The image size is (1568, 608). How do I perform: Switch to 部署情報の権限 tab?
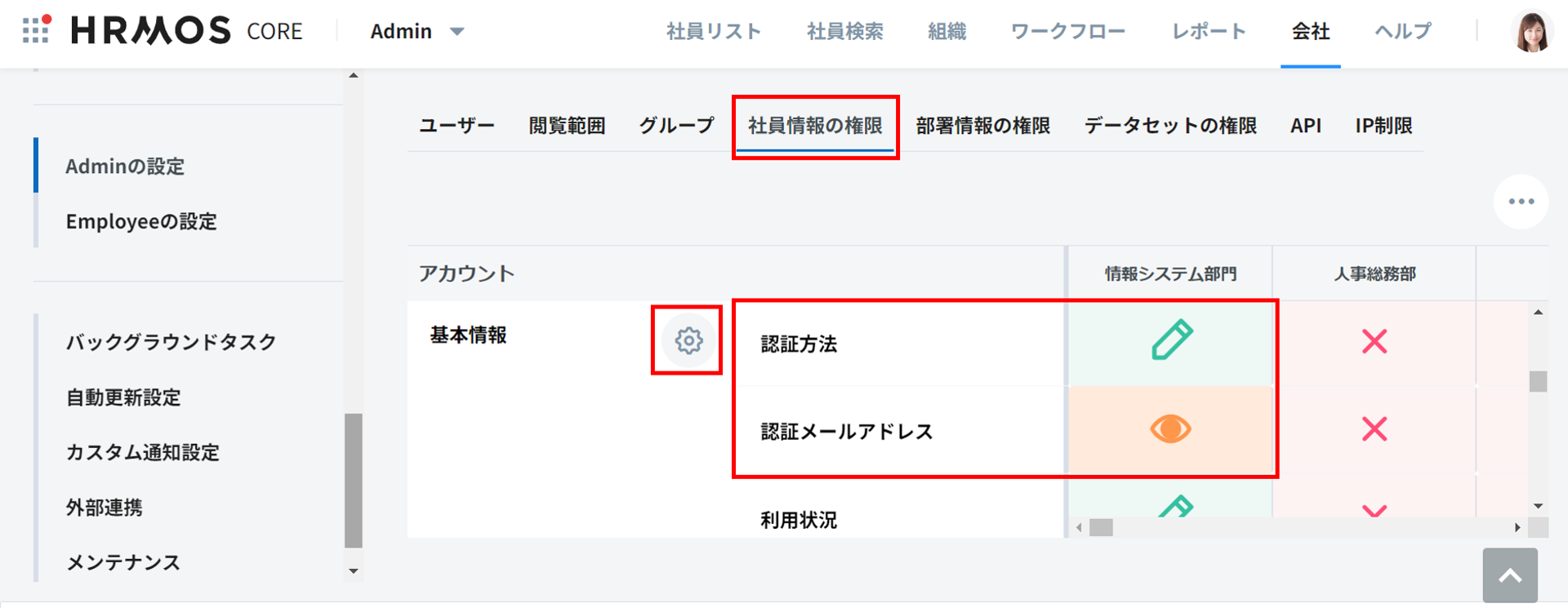[x=982, y=126]
